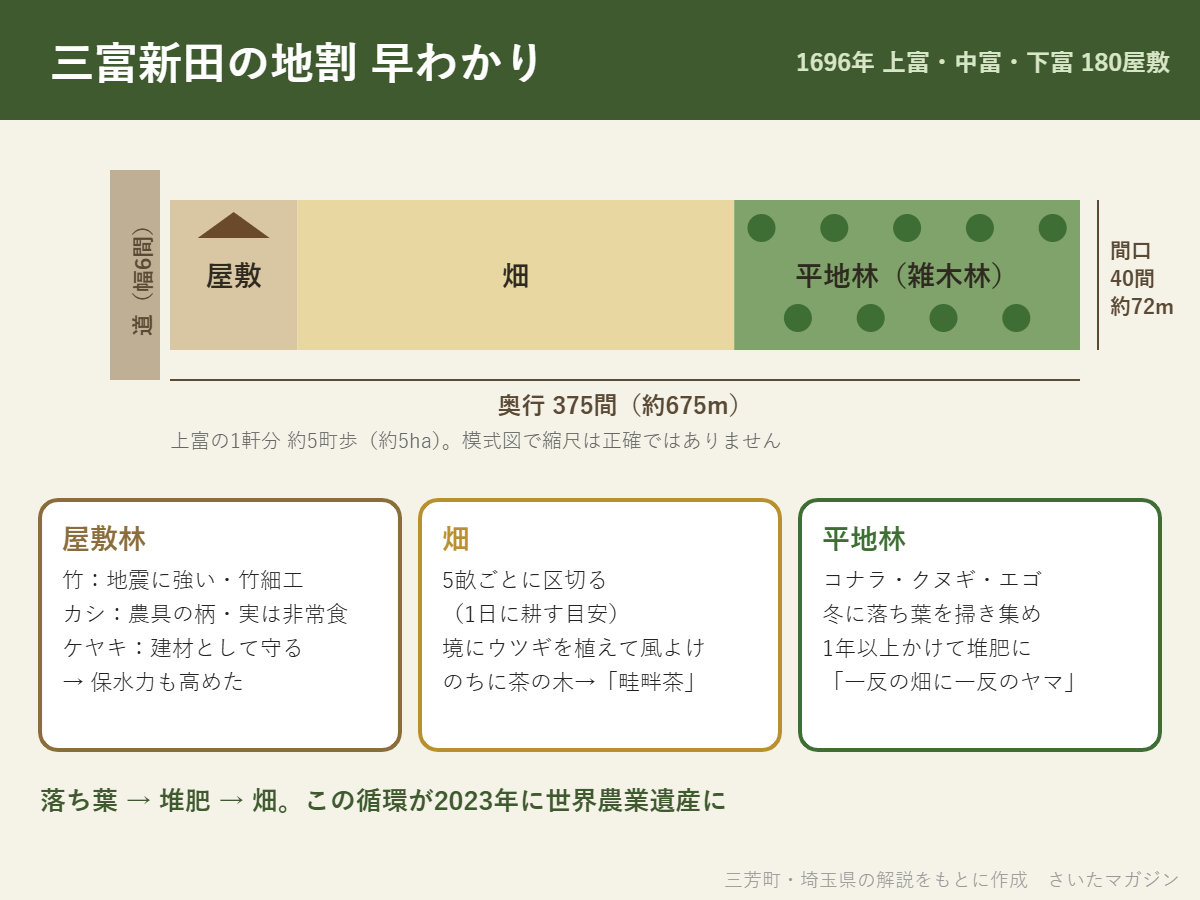Screen dimensions: 1200x900
Task: Click the line 境にウツギを植えて風よけ
Action: coord(574,648)
